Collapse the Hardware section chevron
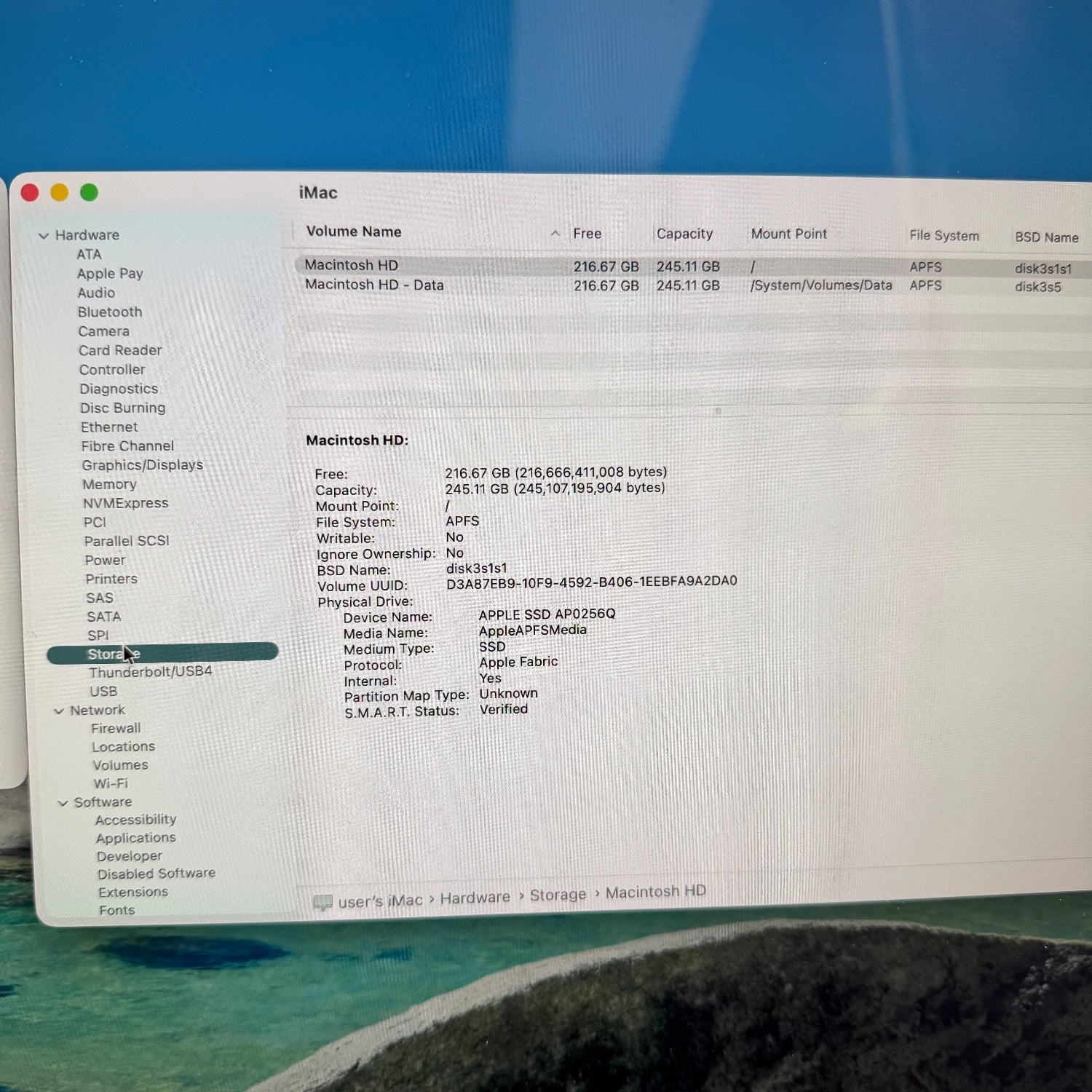Screen dimensions: 1092x1092 click(44, 235)
